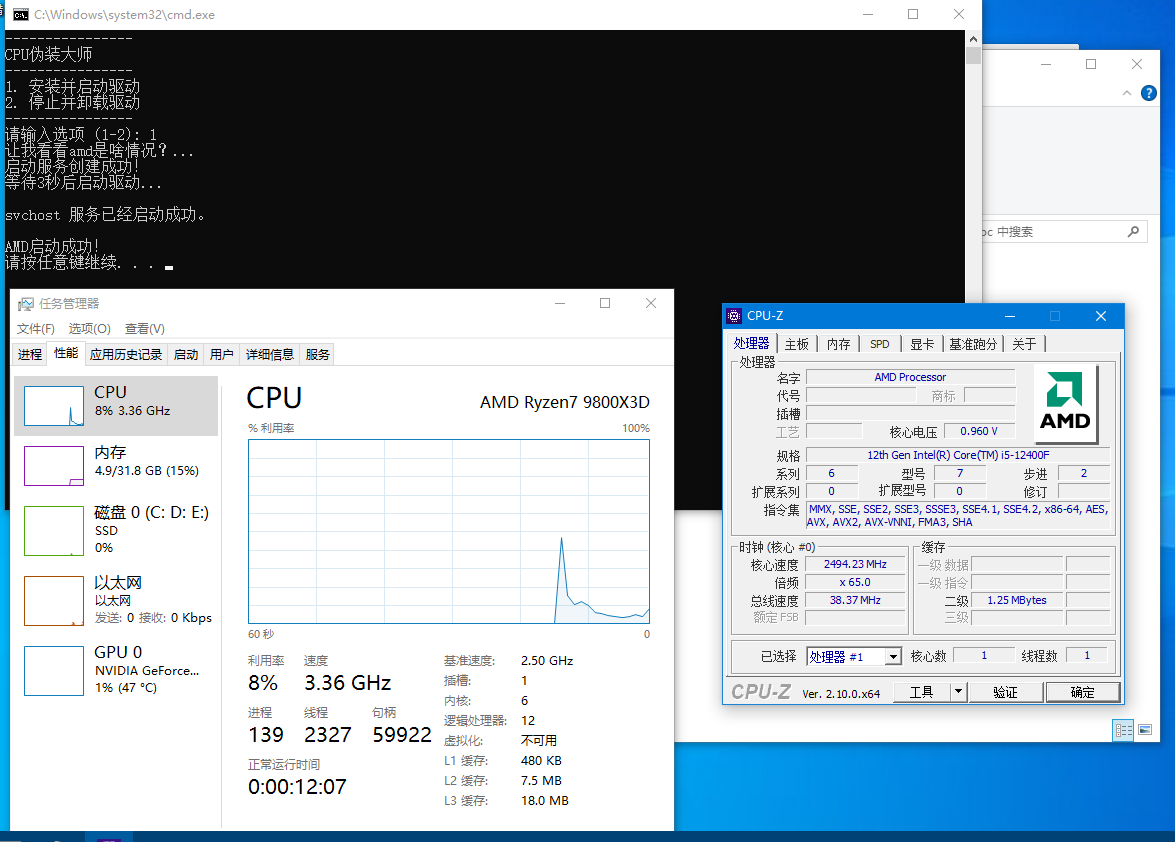This screenshot has height=842, width=1175.
Task: Click the help question mark icon in Explorer window
Action: point(1148,93)
